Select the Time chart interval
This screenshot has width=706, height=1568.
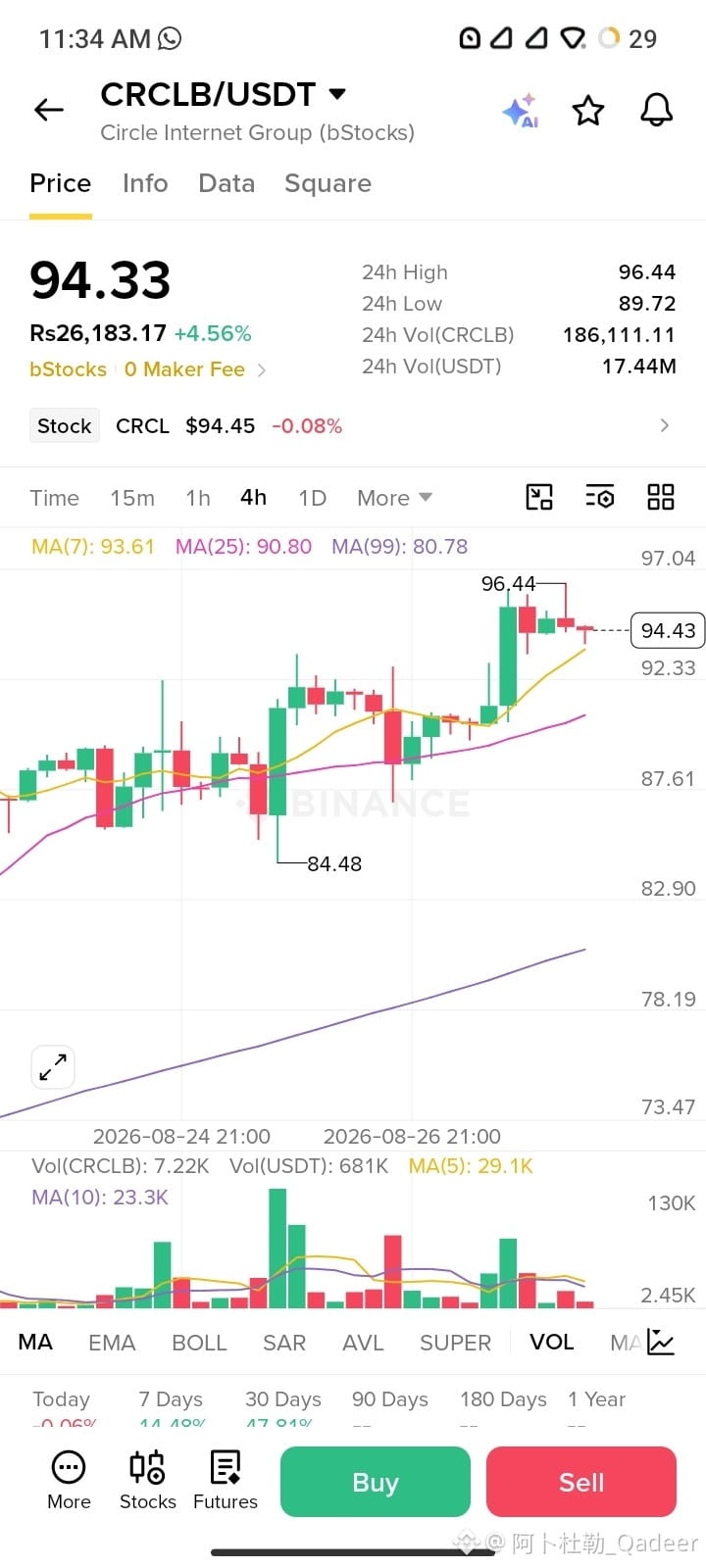55,498
